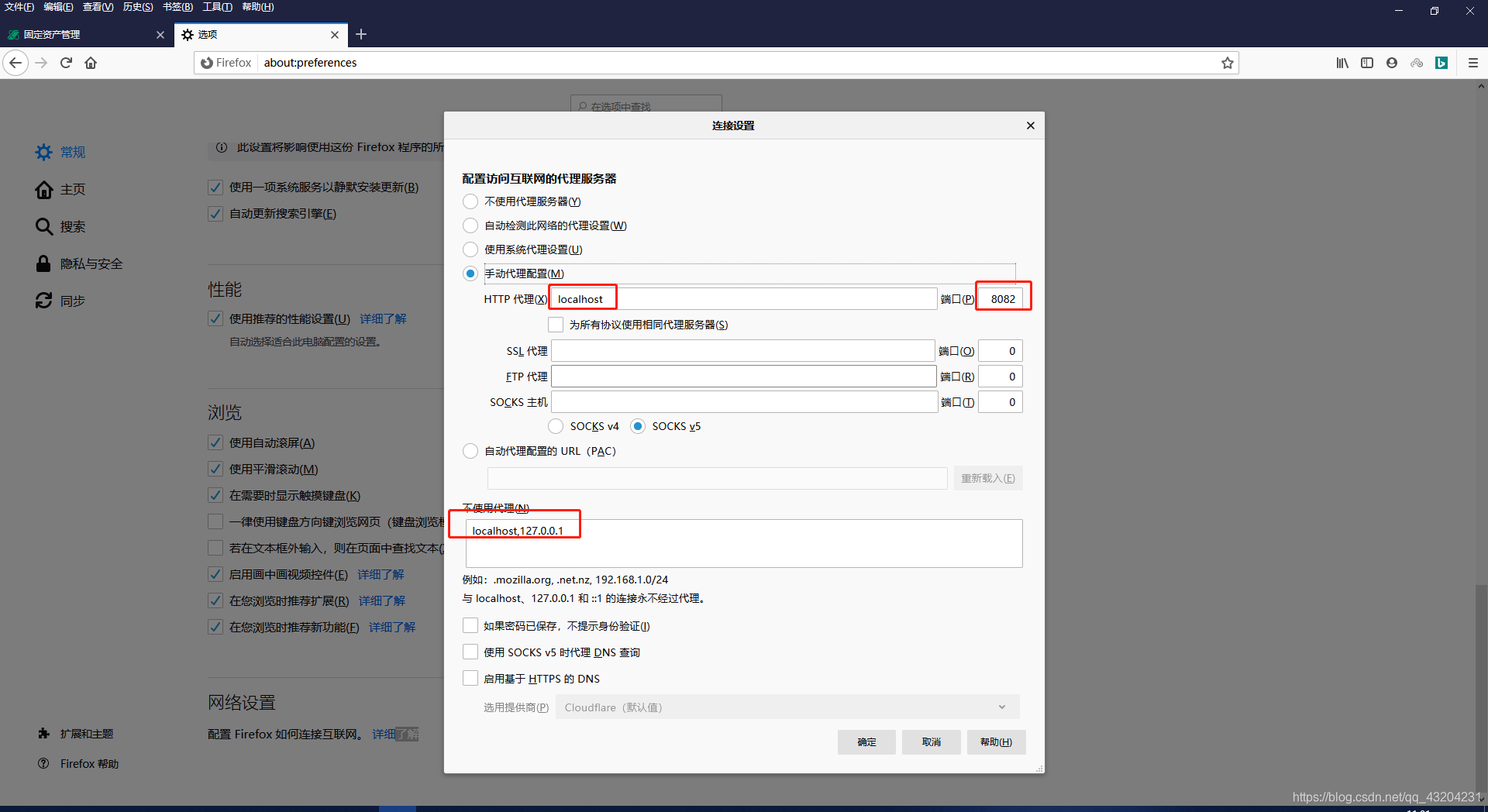Open the Firefox account icon

pyautogui.click(x=1392, y=63)
